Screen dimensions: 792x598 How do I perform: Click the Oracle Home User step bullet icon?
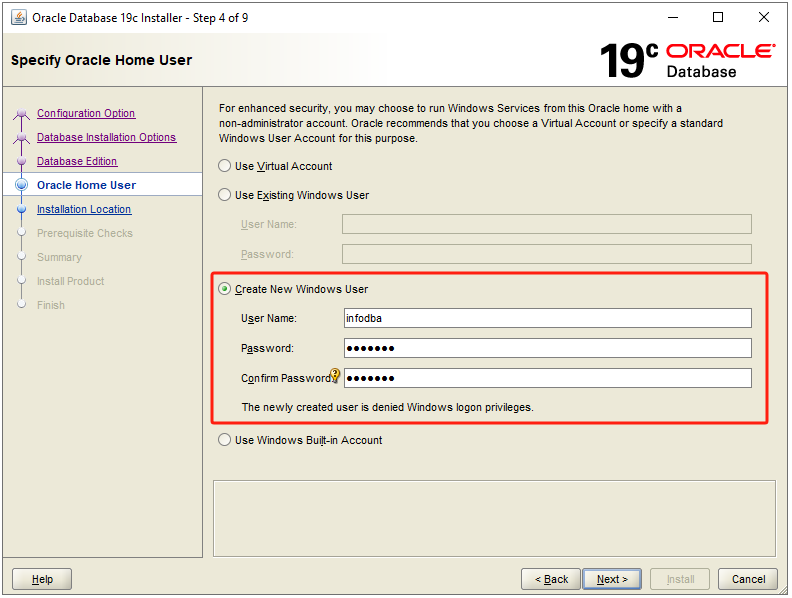[x=21, y=185]
